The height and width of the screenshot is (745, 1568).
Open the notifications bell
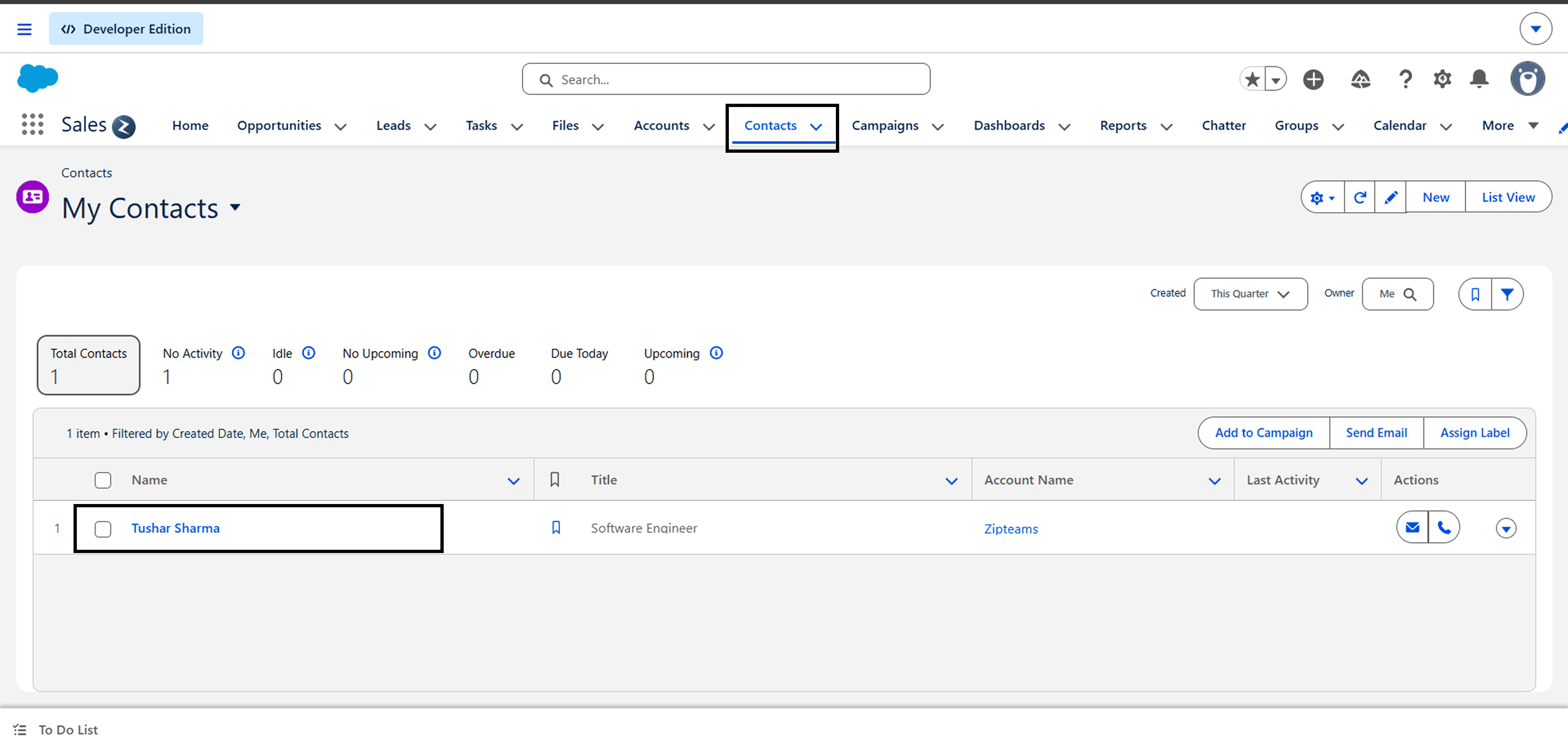pyautogui.click(x=1479, y=79)
